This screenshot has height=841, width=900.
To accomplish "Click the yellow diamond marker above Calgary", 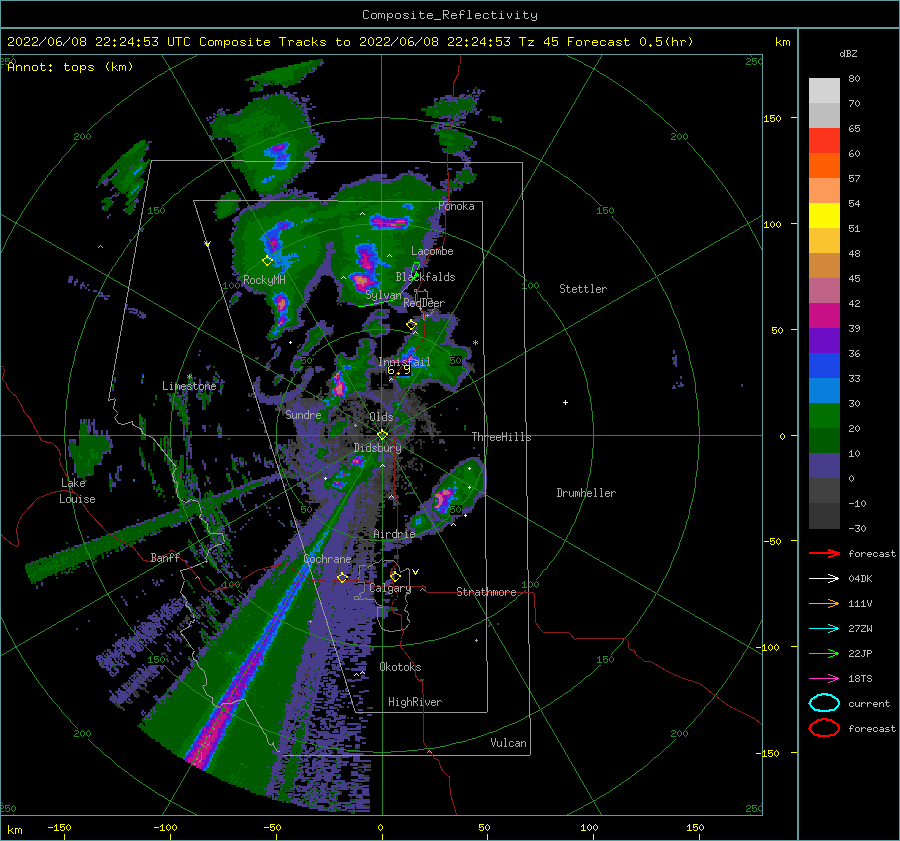I will (395, 576).
